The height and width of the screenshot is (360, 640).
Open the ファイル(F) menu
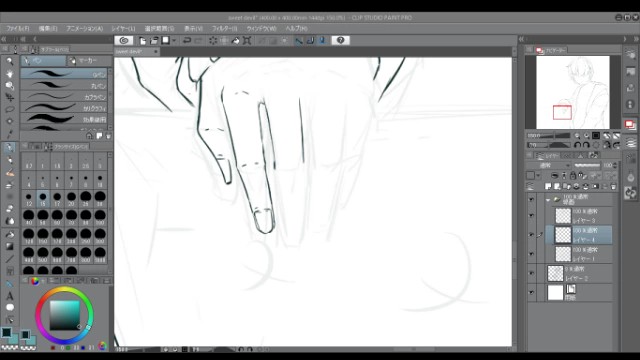pyautogui.click(x=18, y=29)
